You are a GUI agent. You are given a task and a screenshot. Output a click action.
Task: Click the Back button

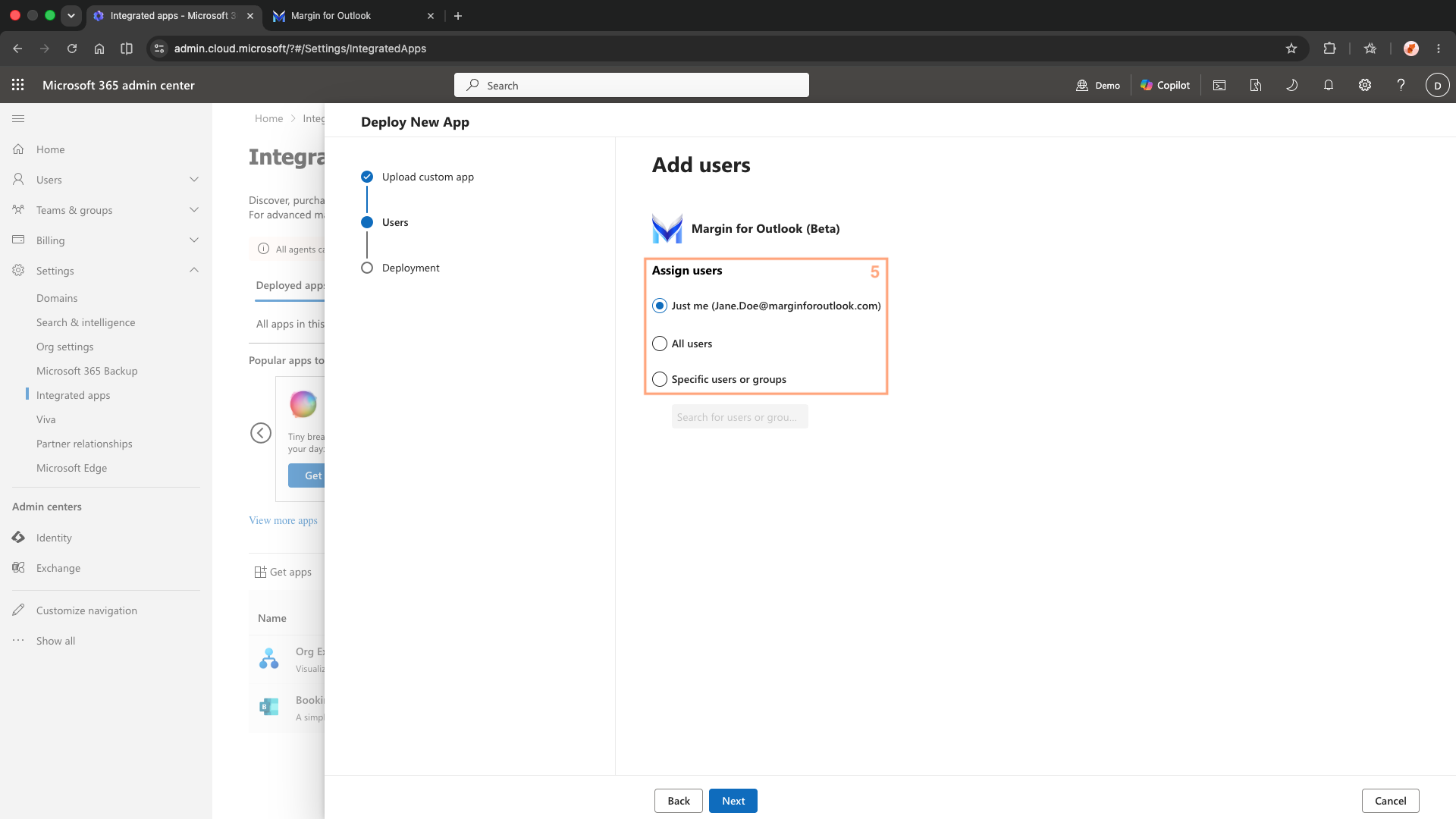679,801
